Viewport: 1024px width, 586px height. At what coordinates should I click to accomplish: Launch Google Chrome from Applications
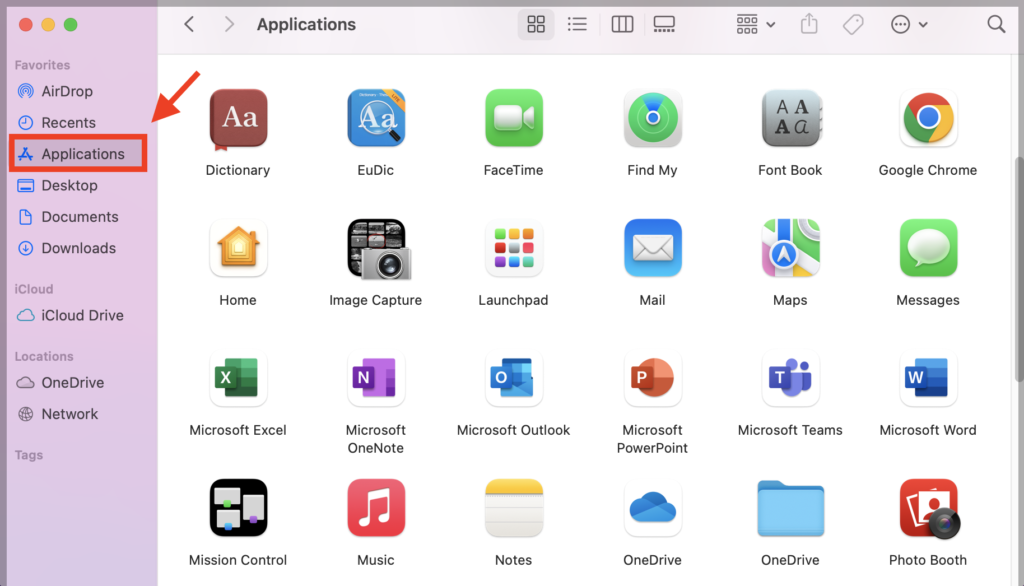coord(928,118)
